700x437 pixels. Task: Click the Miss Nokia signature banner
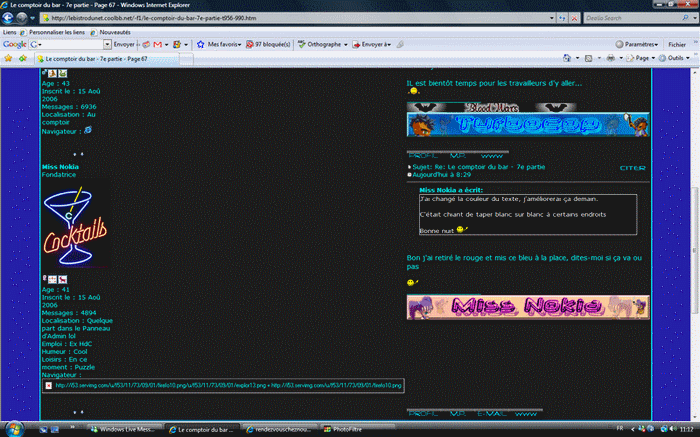[x=528, y=307]
